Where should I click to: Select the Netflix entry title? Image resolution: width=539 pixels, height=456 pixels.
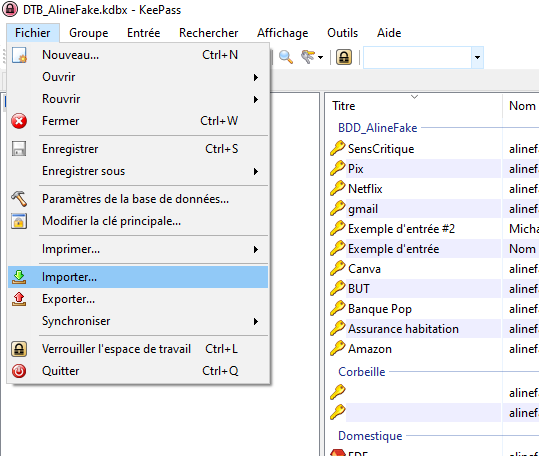click(365, 189)
